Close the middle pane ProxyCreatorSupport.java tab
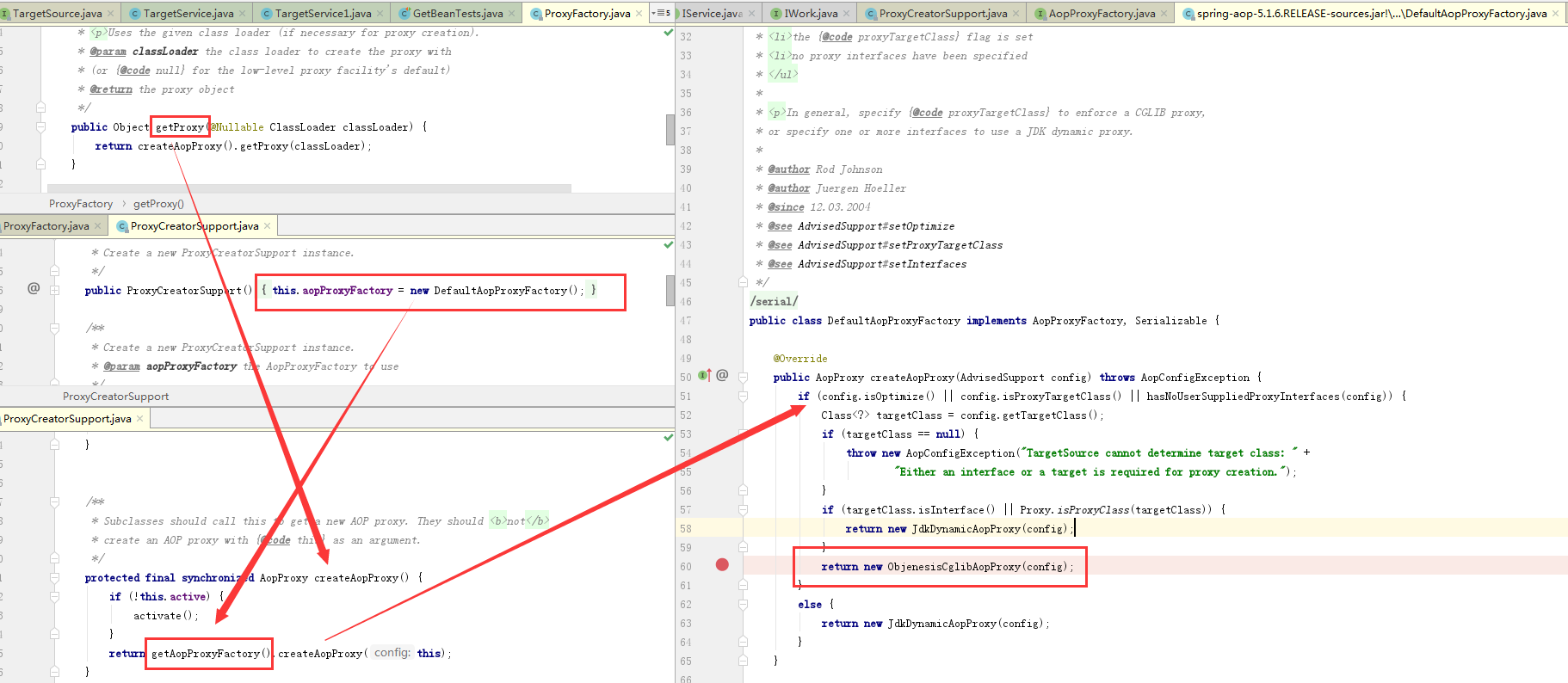 click(x=268, y=225)
